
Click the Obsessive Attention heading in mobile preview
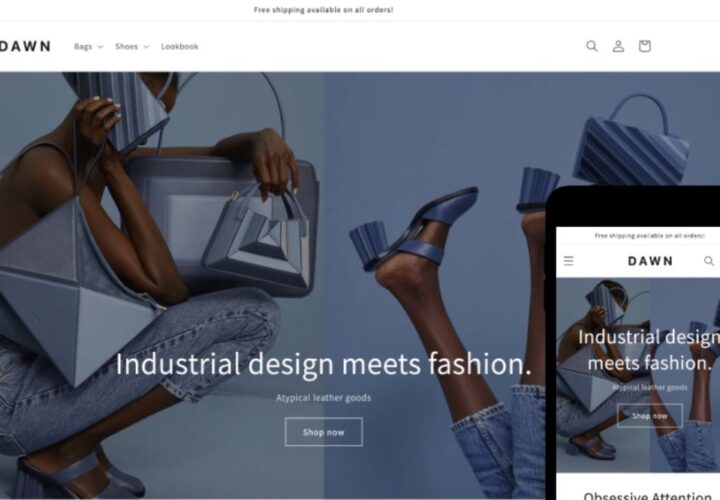[x=647, y=495]
